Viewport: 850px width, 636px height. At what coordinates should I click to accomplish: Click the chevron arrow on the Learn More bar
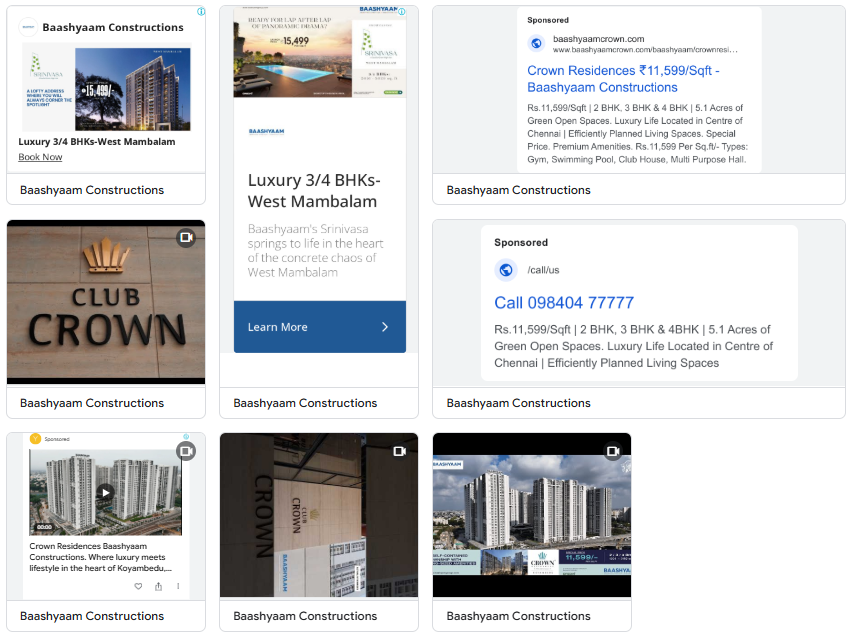[385, 327]
